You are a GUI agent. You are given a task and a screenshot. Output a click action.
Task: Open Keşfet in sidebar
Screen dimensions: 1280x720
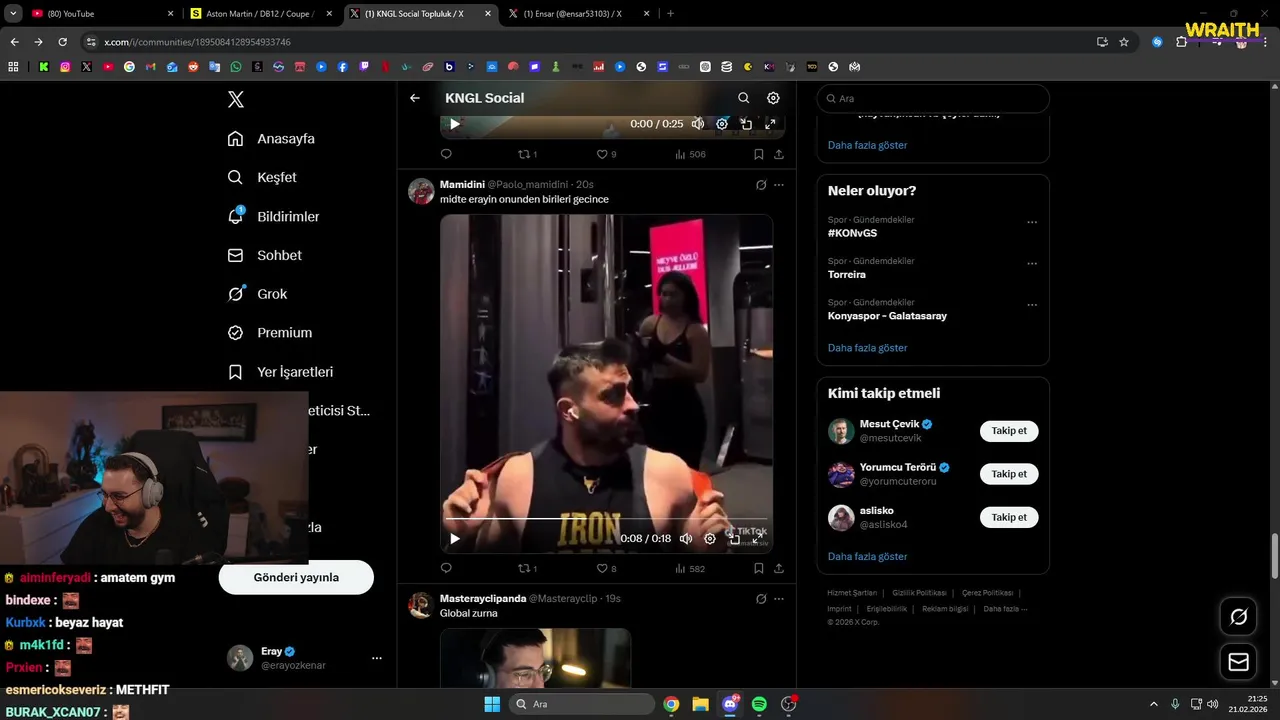(262, 177)
